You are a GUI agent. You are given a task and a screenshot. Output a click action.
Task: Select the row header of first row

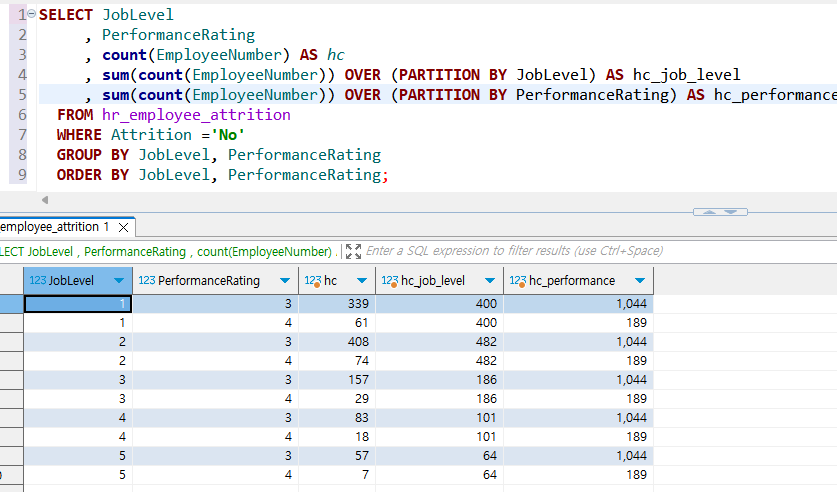[x=11, y=304]
